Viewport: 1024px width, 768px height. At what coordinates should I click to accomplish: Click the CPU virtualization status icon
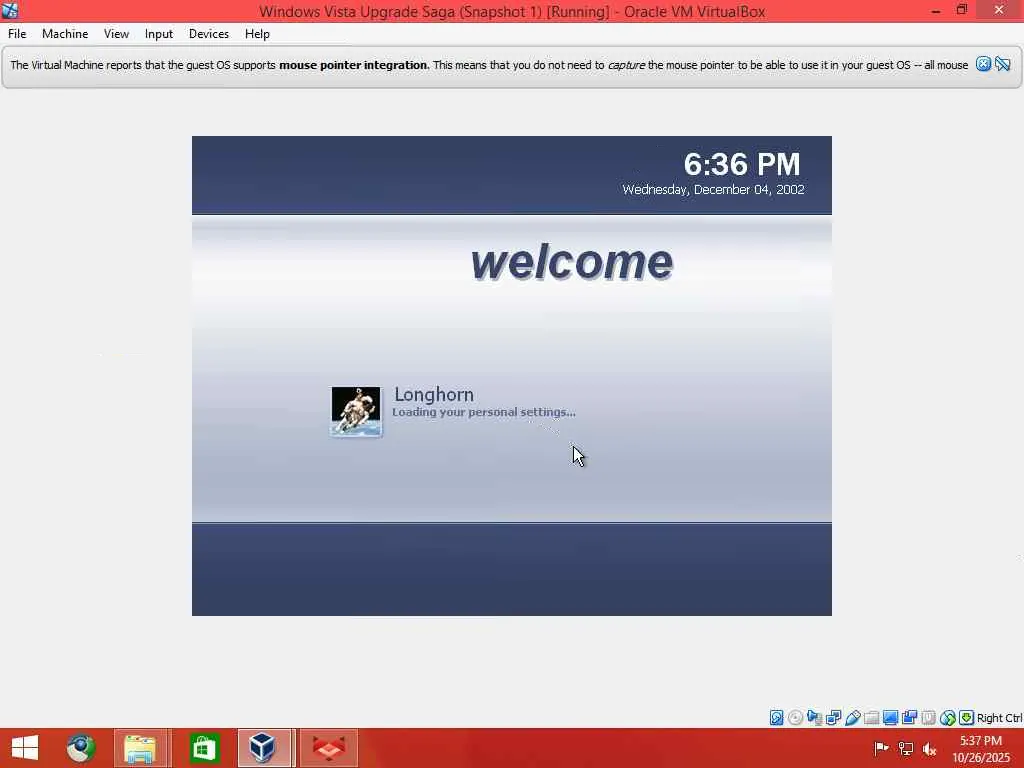click(928, 718)
